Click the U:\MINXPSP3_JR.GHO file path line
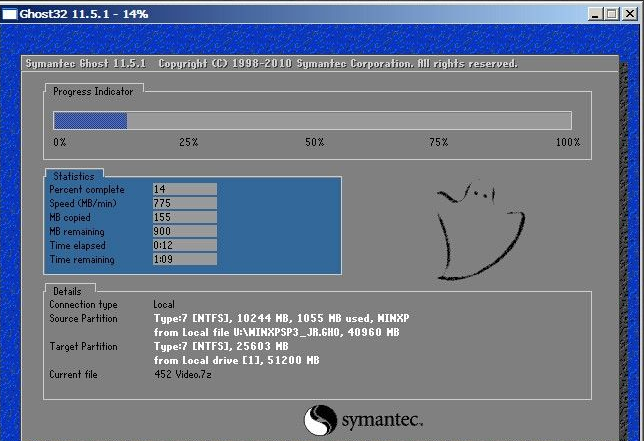 (276, 333)
